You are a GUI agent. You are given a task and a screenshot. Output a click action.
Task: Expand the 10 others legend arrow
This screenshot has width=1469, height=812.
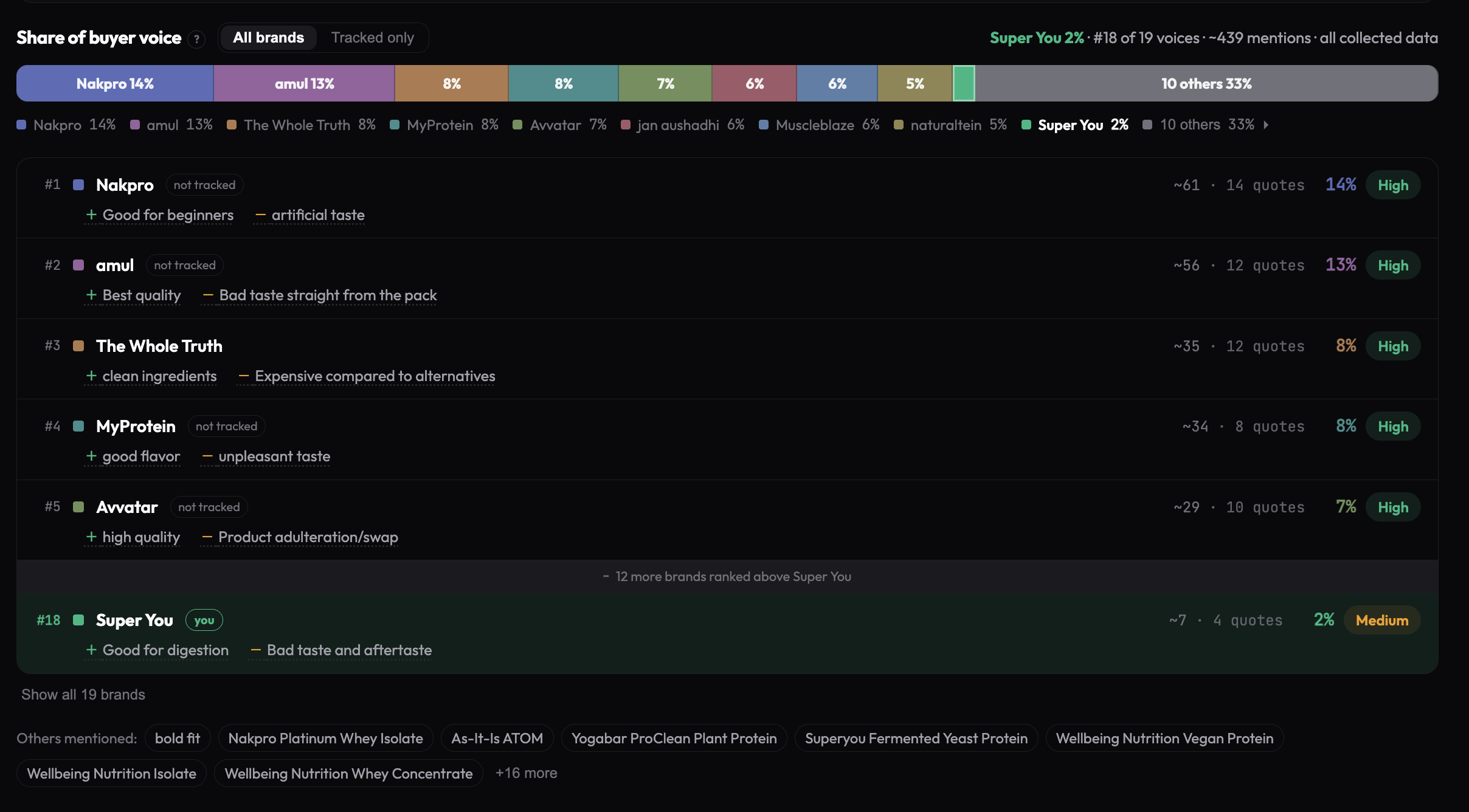1266,125
